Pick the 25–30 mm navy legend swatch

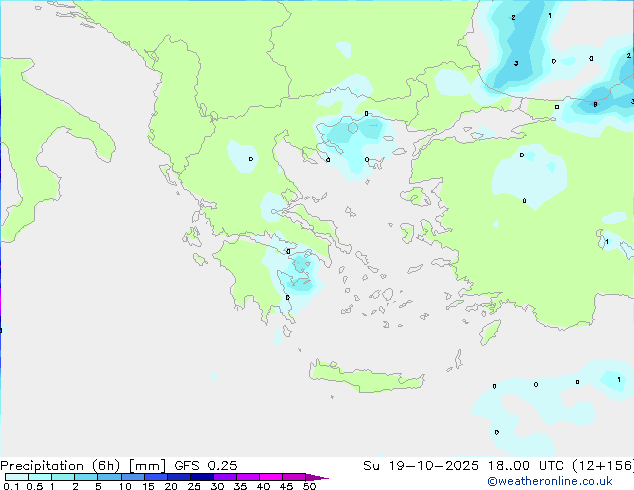(x=201, y=477)
